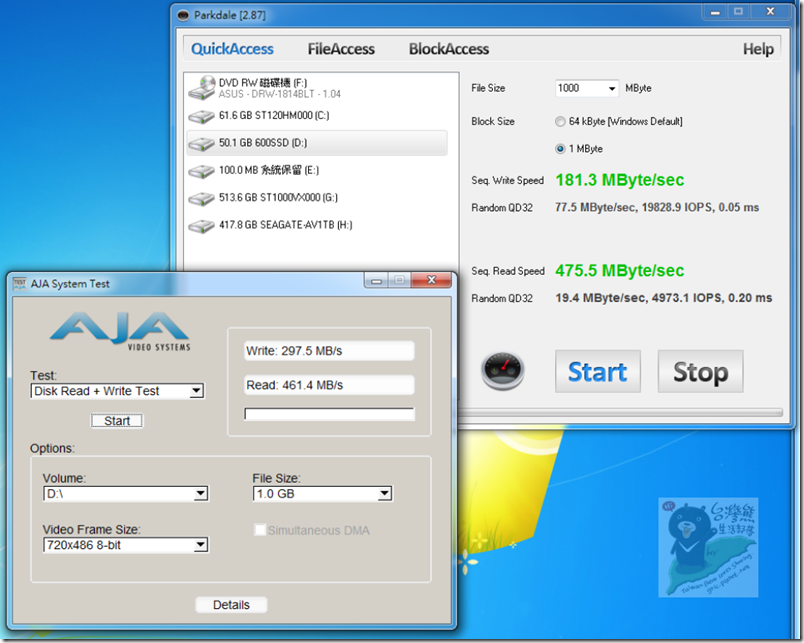Screen dimensions: 804x643
Task: Select the 50.1 GB 600SSD (D:) drive
Action: point(317,143)
